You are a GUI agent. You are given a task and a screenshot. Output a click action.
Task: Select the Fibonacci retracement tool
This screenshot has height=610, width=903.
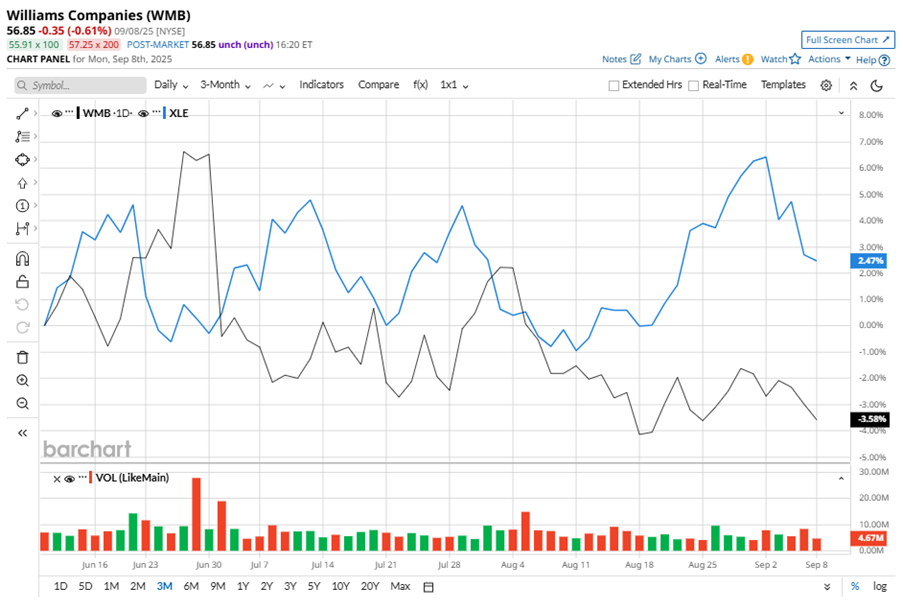point(22,137)
